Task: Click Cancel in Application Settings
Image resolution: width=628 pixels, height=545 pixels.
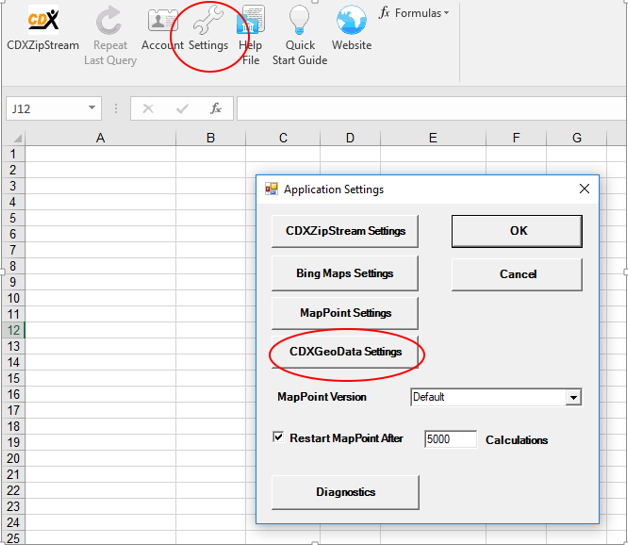Action: pos(517,274)
